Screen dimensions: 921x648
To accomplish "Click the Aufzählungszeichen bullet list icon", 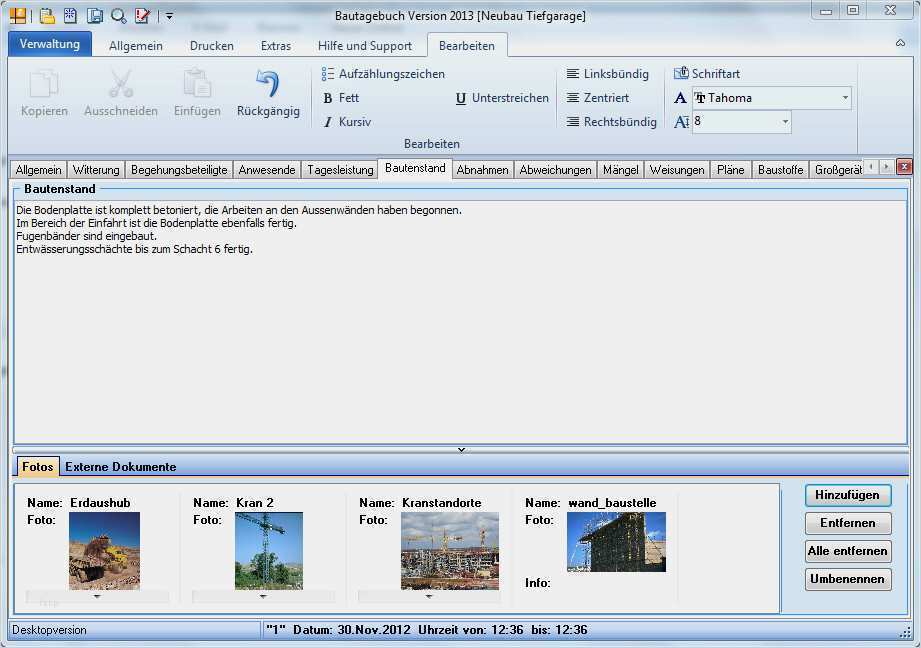I will (x=328, y=74).
